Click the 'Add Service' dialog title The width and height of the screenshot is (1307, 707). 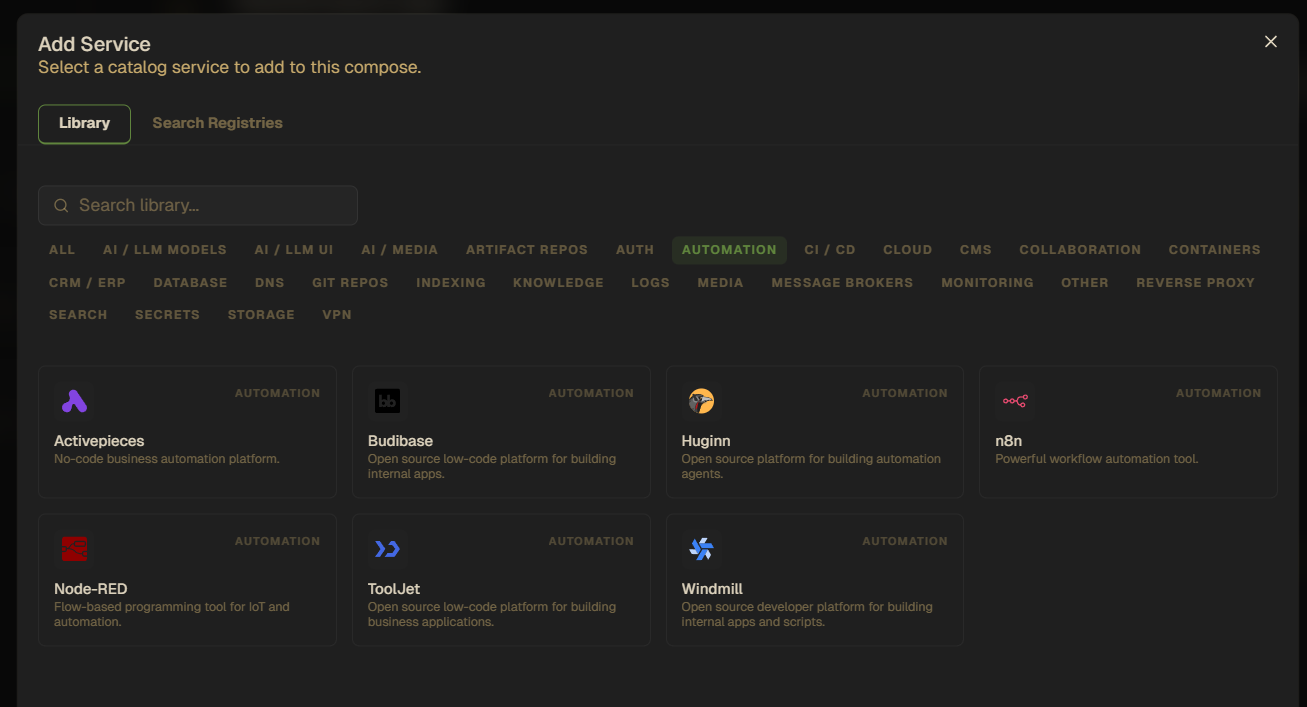coord(94,44)
